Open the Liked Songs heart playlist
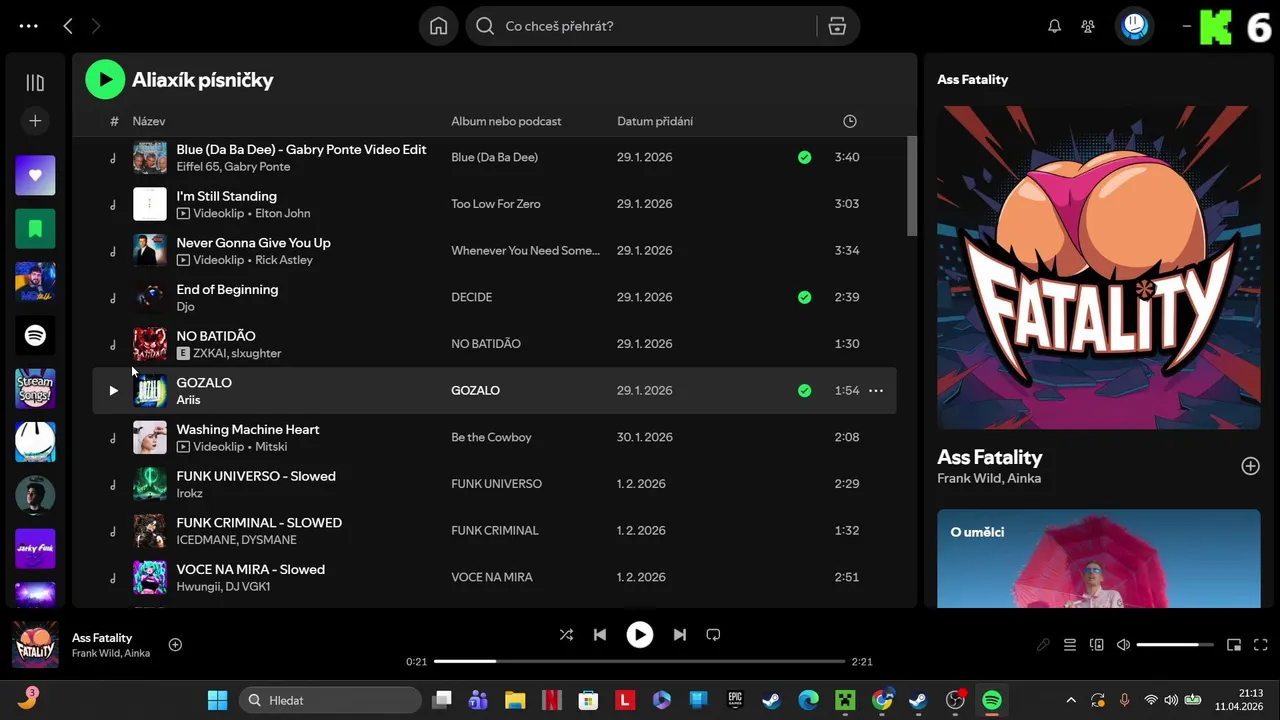Image resolution: width=1280 pixels, height=720 pixels. click(x=35, y=175)
